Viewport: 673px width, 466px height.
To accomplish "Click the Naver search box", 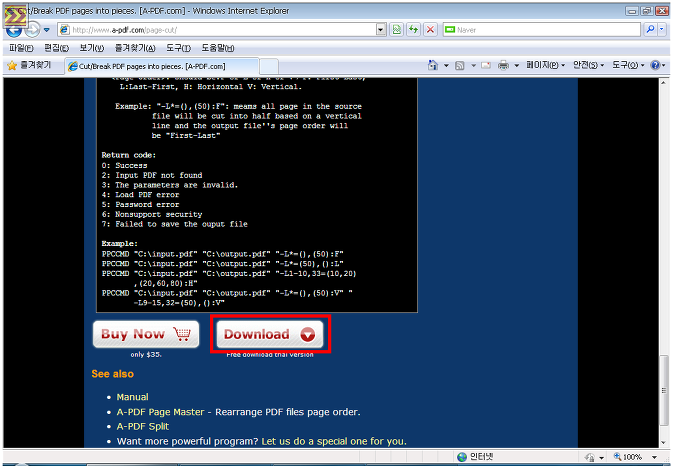I will click(x=542, y=30).
